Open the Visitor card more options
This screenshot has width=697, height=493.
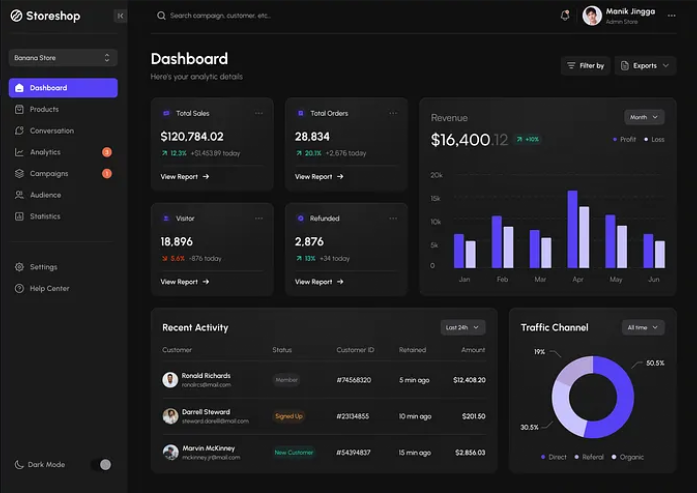tap(259, 218)
